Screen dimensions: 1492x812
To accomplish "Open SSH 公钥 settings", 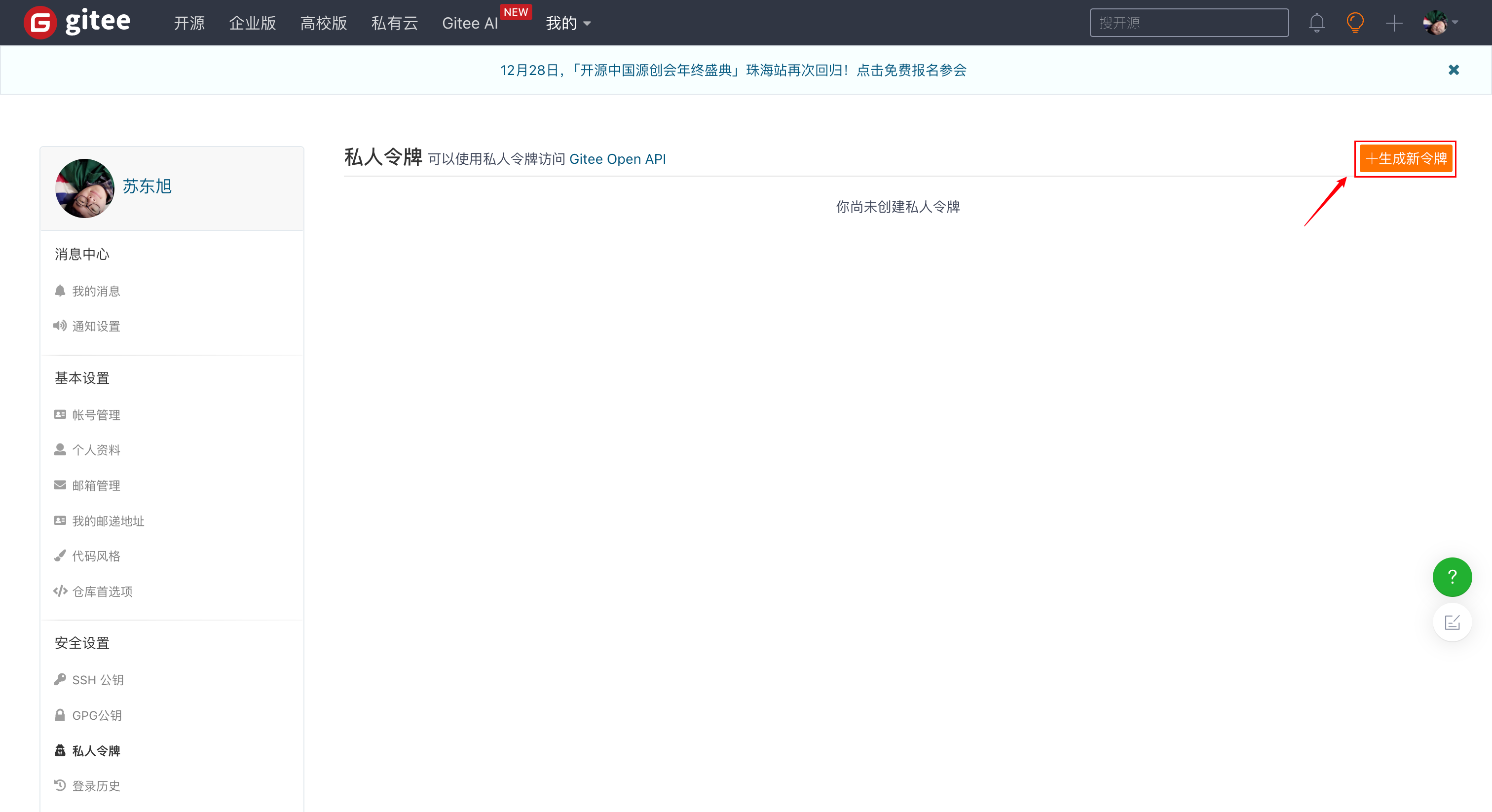I will pos(97,680).
